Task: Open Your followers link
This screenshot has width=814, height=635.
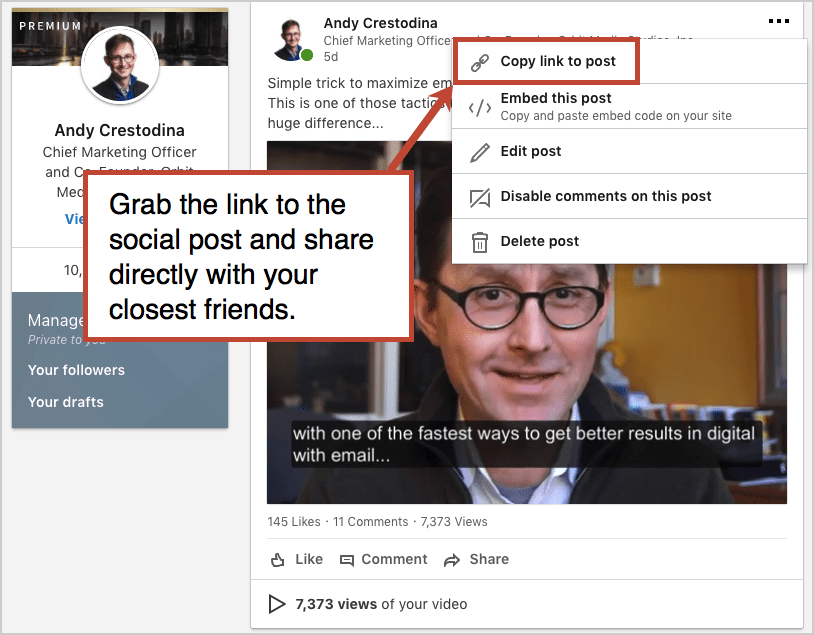Action: click(76, 370)
